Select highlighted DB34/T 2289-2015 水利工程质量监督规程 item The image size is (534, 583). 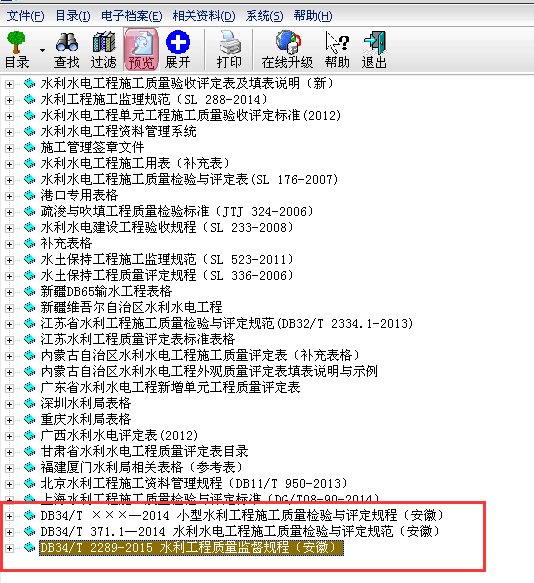click(x=191, y=548)
